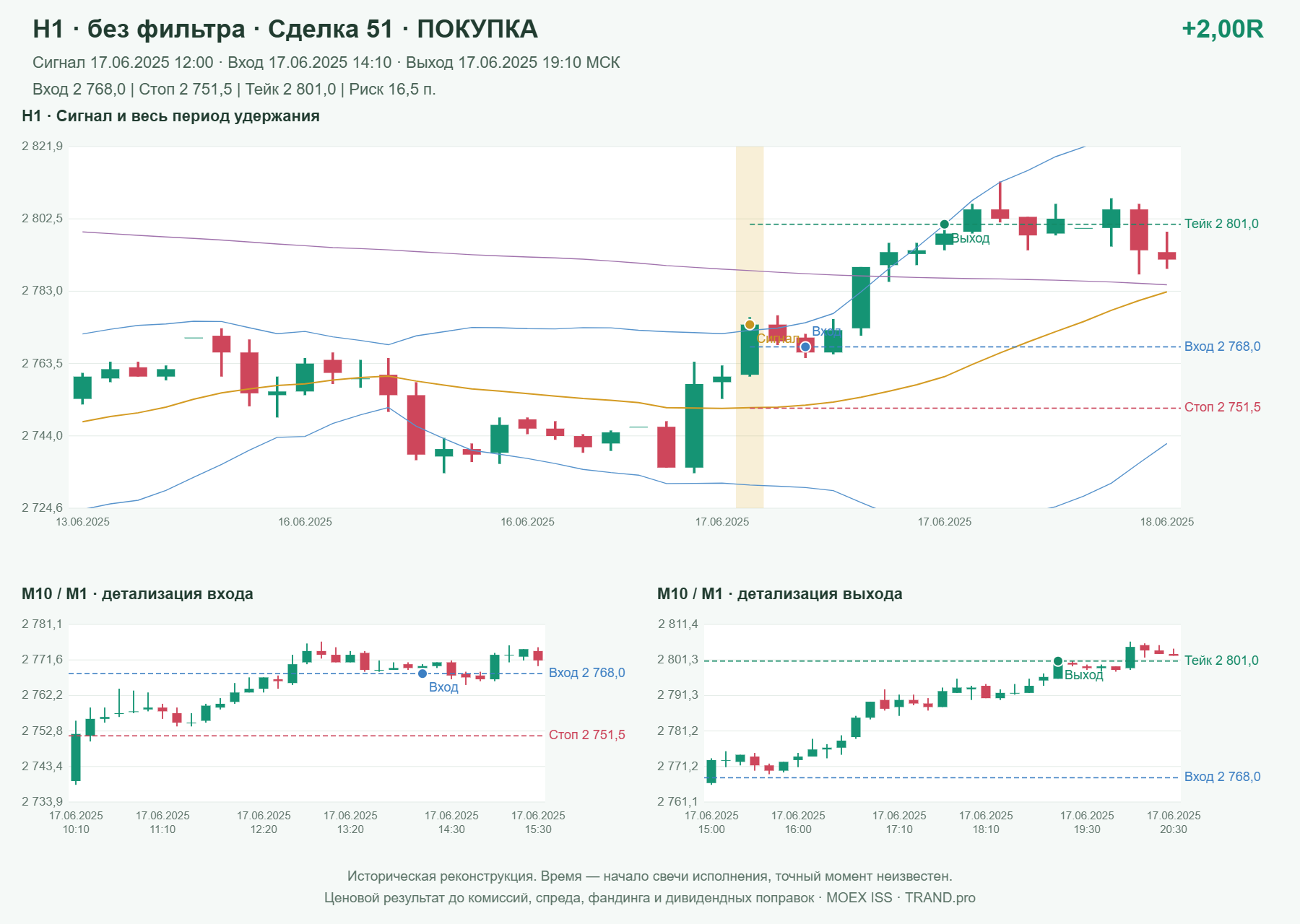Click the blue Вход dot in entry detail chart
The image size is (1300, 924).
coord(422,674)
